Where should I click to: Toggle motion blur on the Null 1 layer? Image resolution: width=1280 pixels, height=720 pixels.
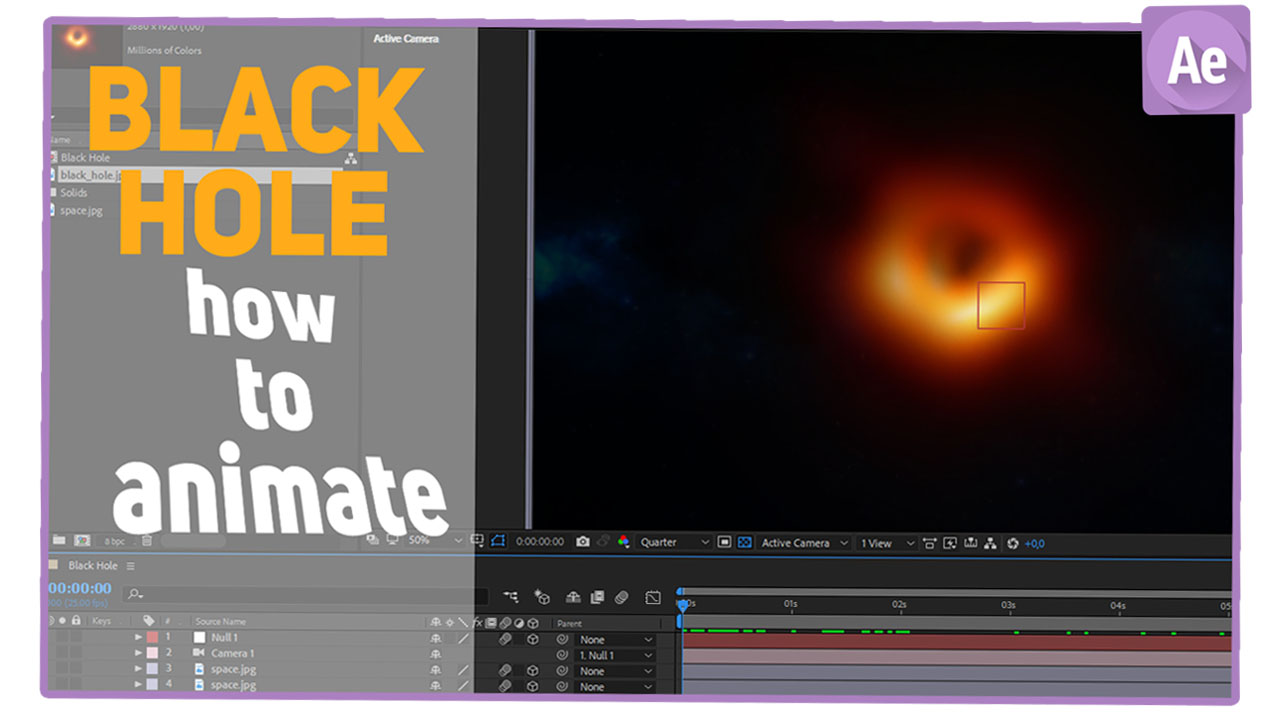click(505, 639)
